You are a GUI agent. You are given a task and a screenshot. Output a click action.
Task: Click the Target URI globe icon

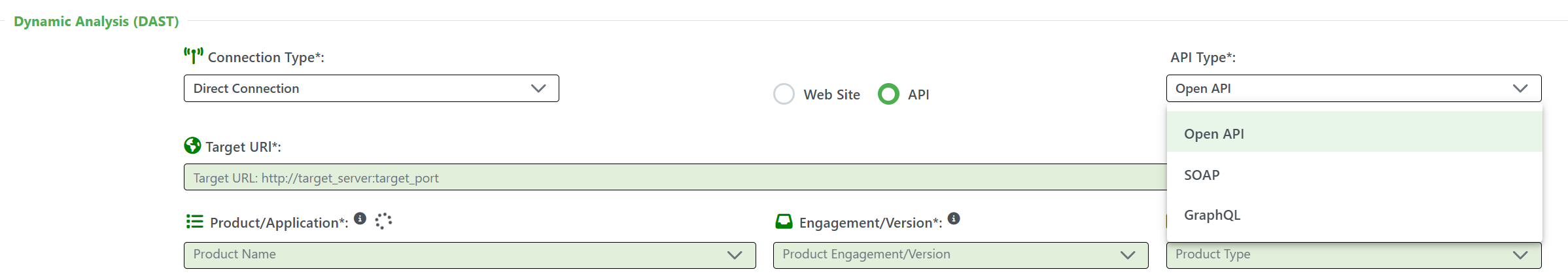pyautogui.click(x=192, y=145)
